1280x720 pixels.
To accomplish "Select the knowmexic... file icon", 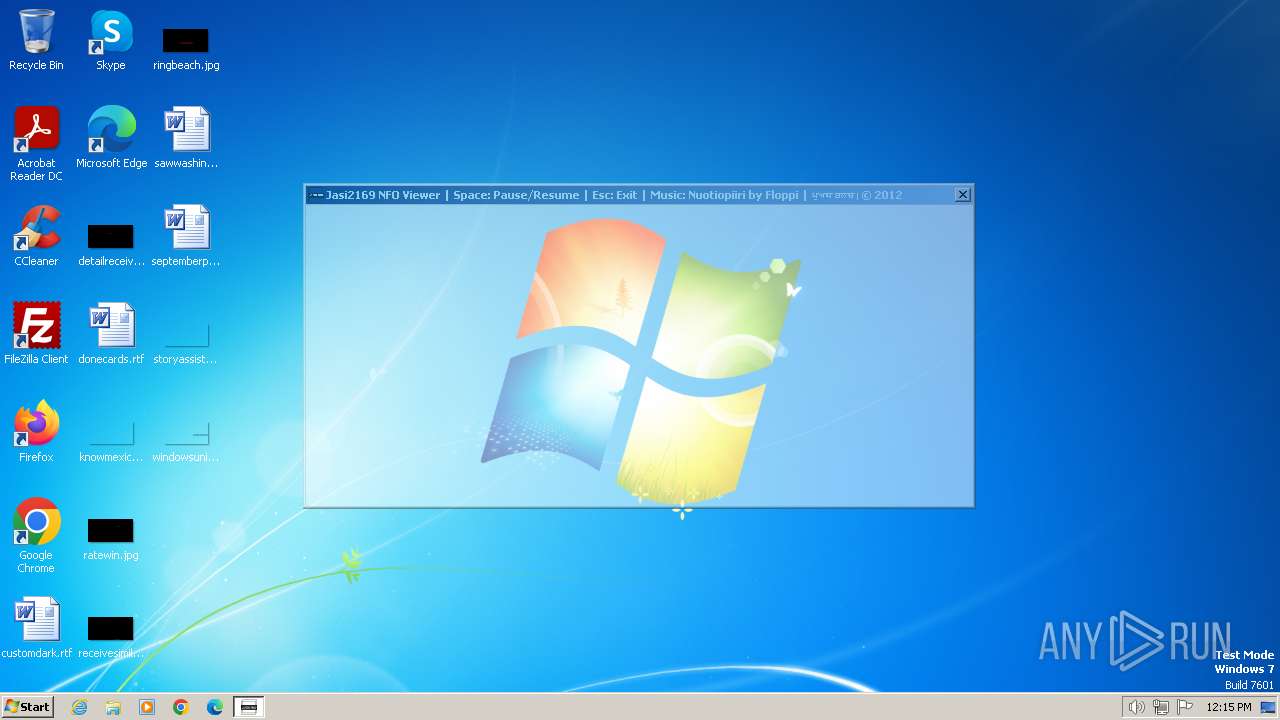I will 111,441.
